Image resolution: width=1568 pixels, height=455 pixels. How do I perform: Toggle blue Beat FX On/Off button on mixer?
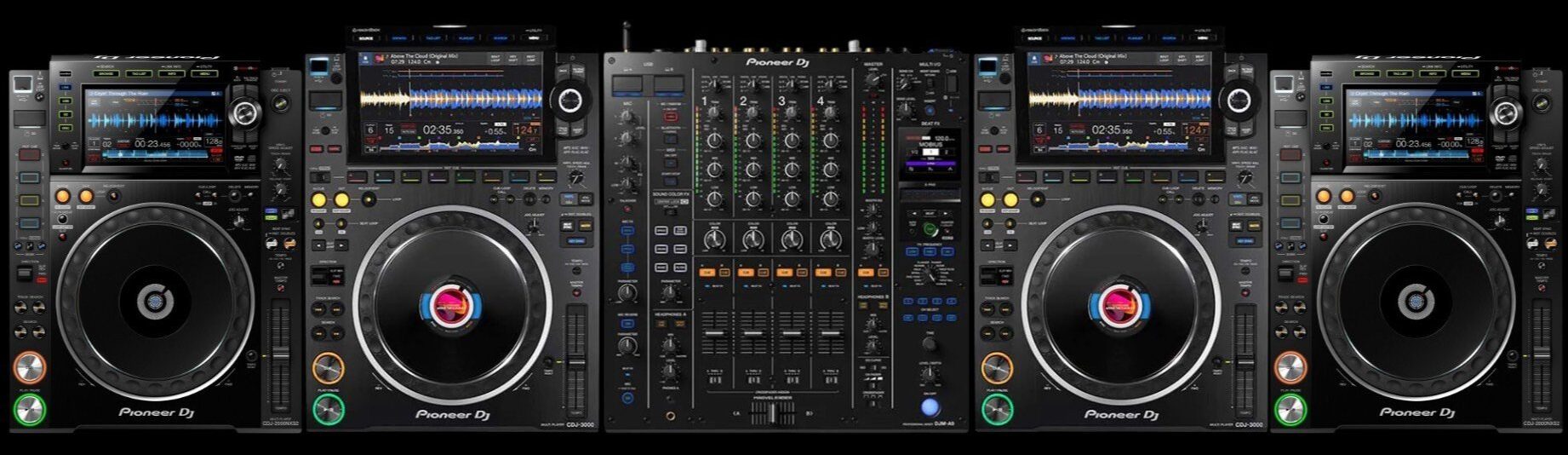click(930, 406)
